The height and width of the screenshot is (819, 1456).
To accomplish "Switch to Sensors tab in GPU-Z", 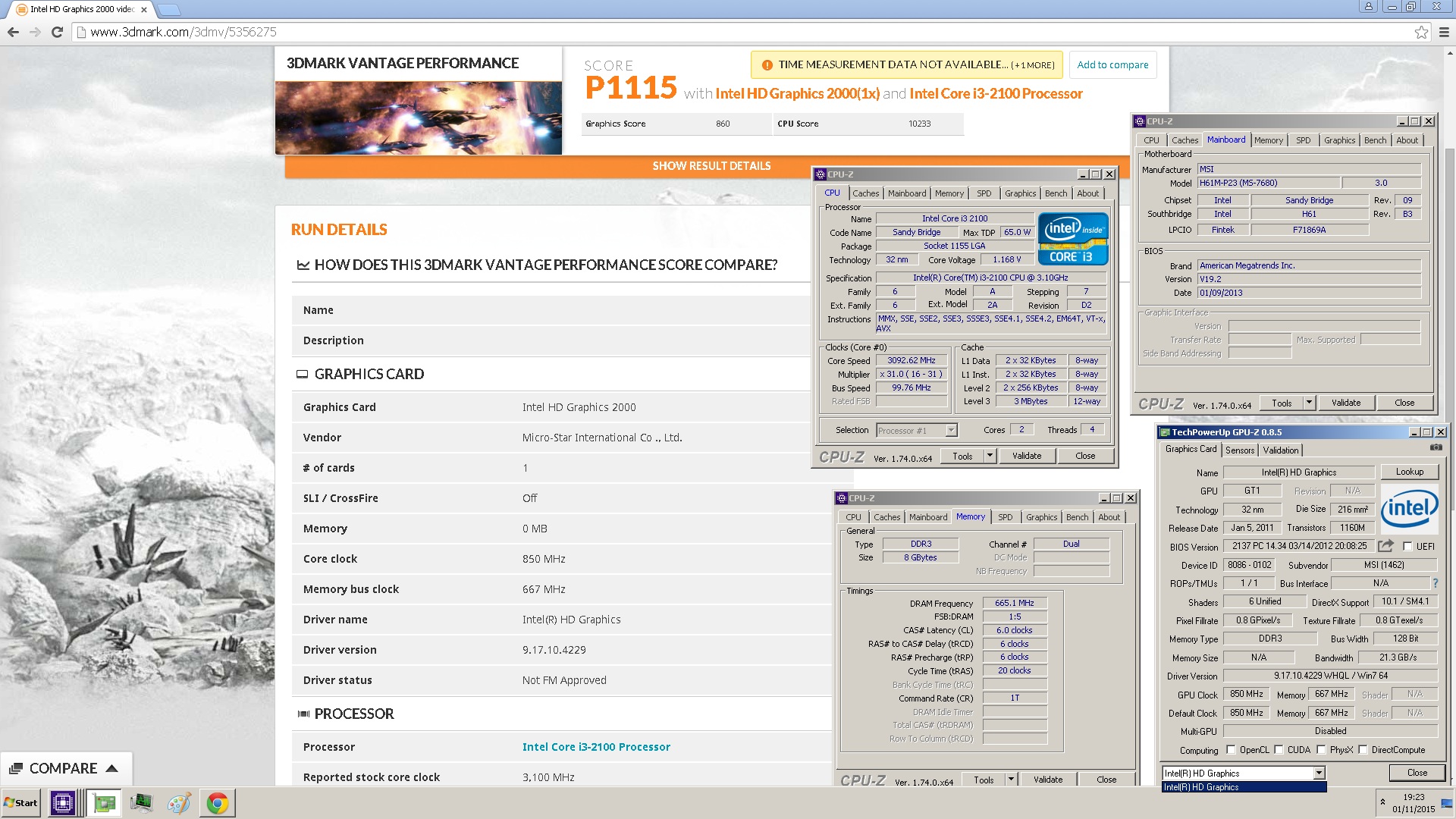I will [x=1240, y=450].
